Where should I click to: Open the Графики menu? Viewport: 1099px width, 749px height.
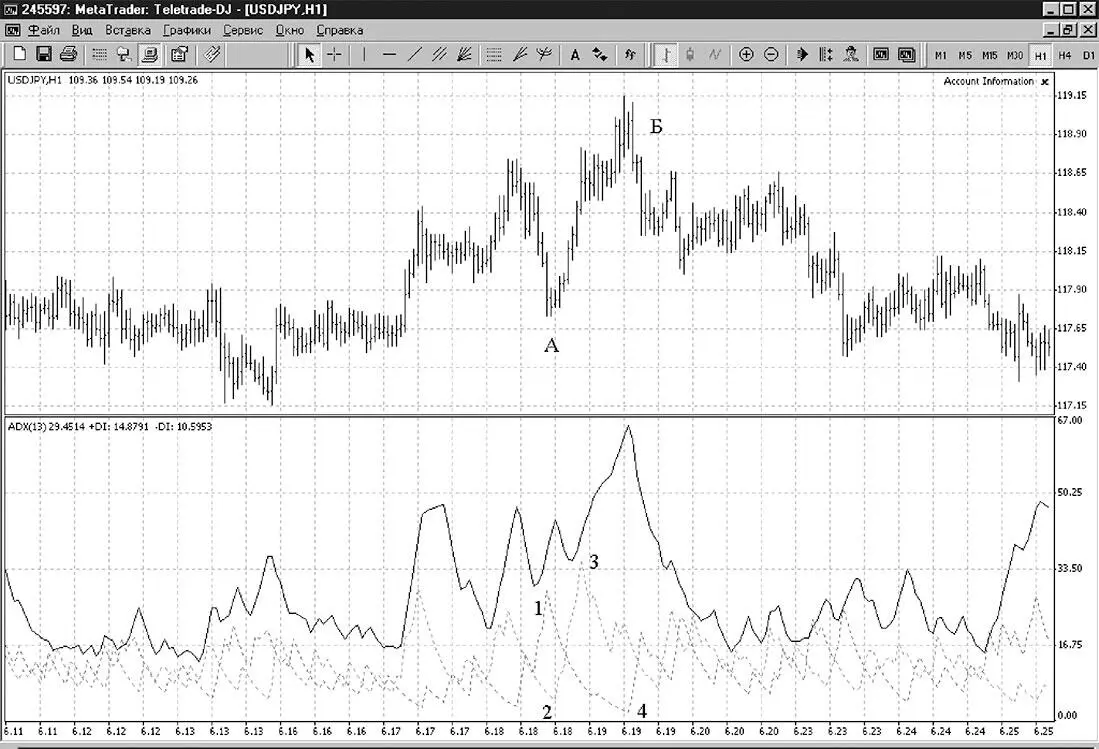187,30
